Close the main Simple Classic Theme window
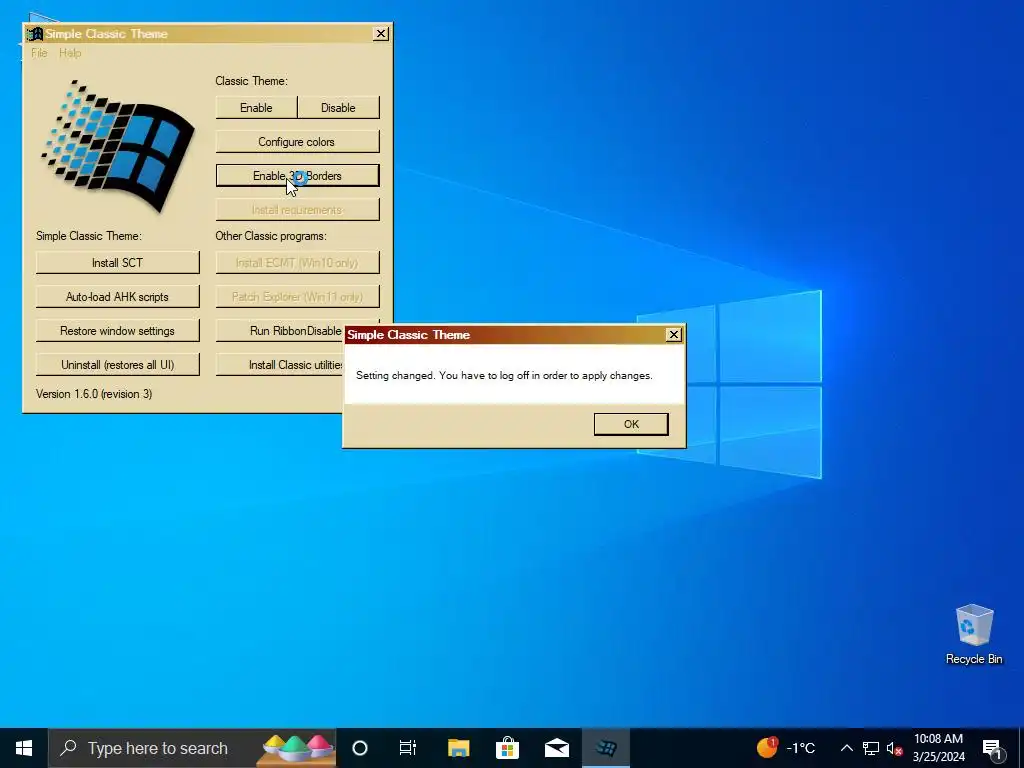This screenshot has width=1024, height=768. click(381, 34)
